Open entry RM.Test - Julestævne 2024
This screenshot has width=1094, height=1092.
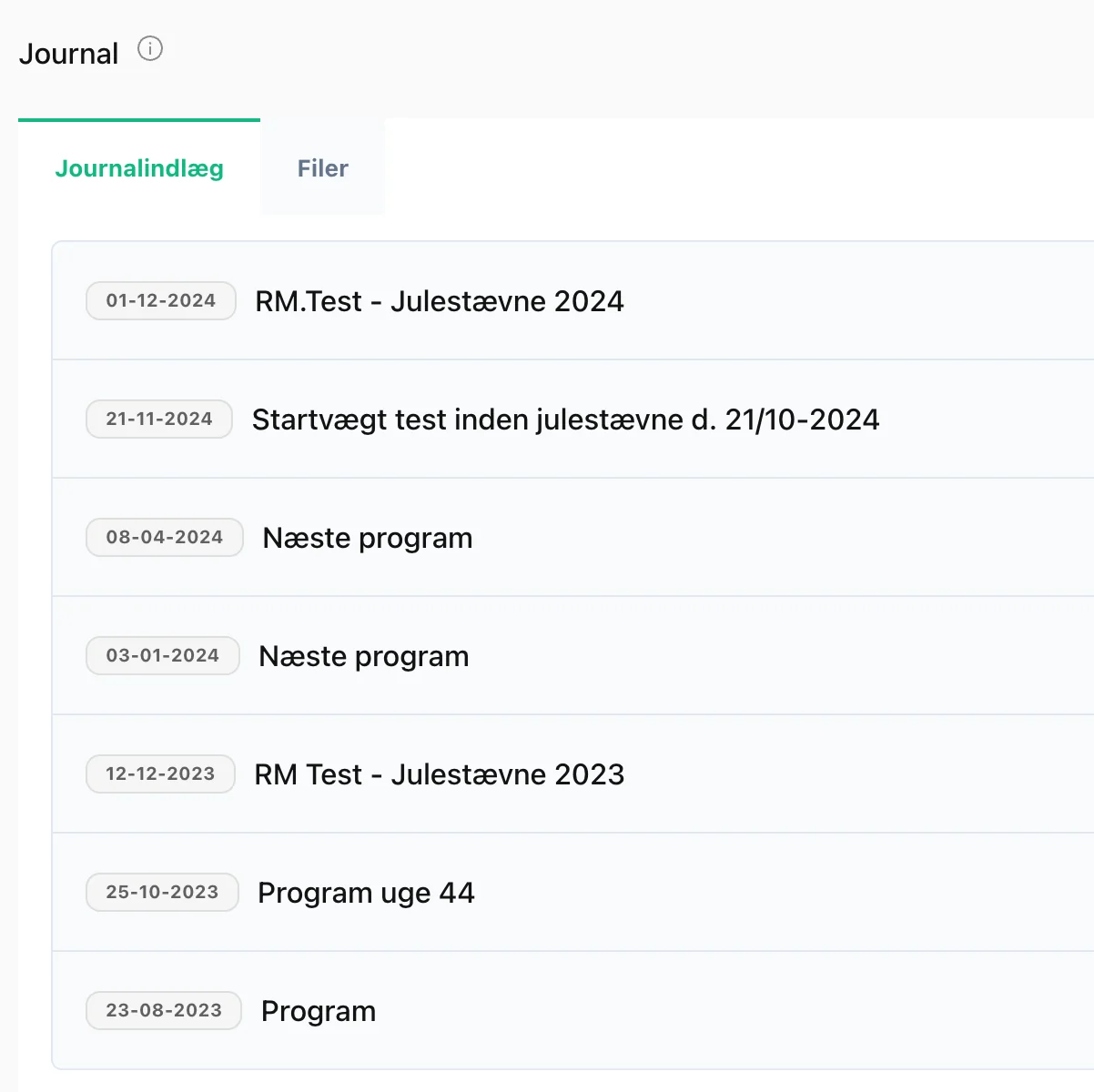573,301
